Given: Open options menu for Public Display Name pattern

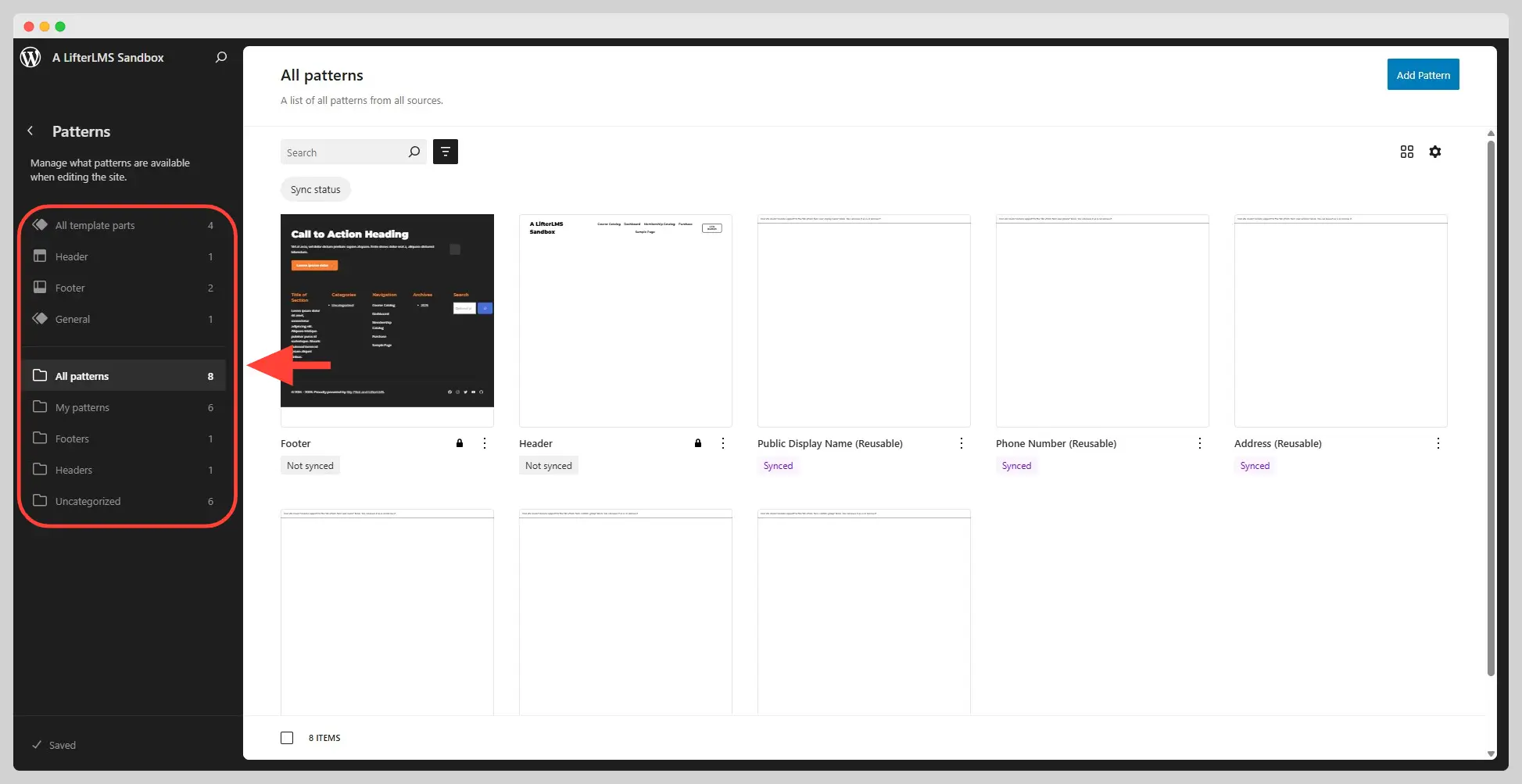Looking at the screenshot, I should (x=962, y=443).
